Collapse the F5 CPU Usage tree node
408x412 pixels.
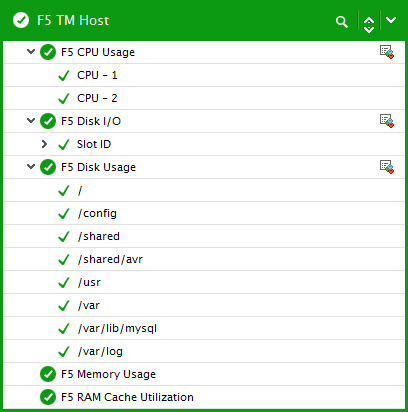pos(31,52)
